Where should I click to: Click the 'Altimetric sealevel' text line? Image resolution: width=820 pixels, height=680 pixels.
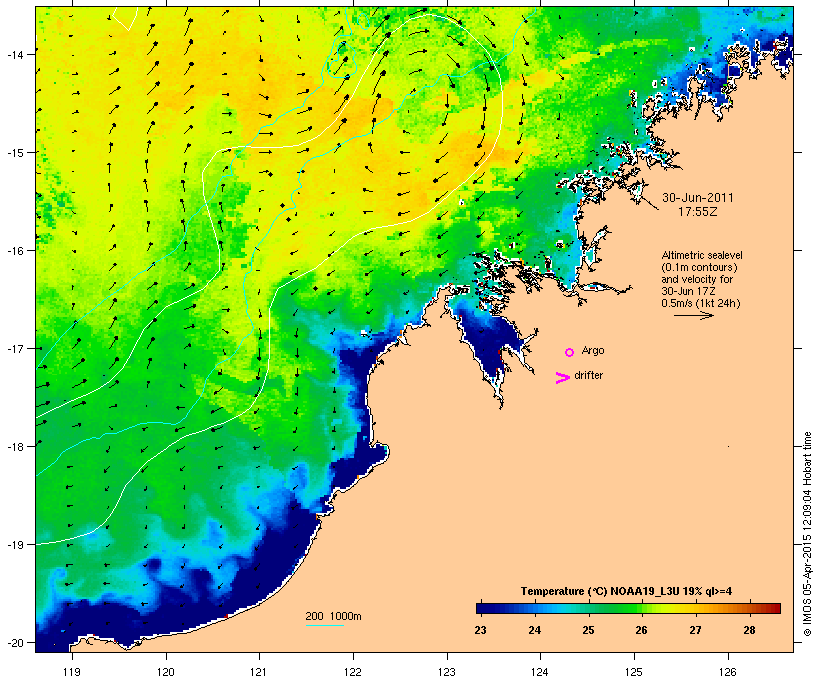(x=702, y=255)
